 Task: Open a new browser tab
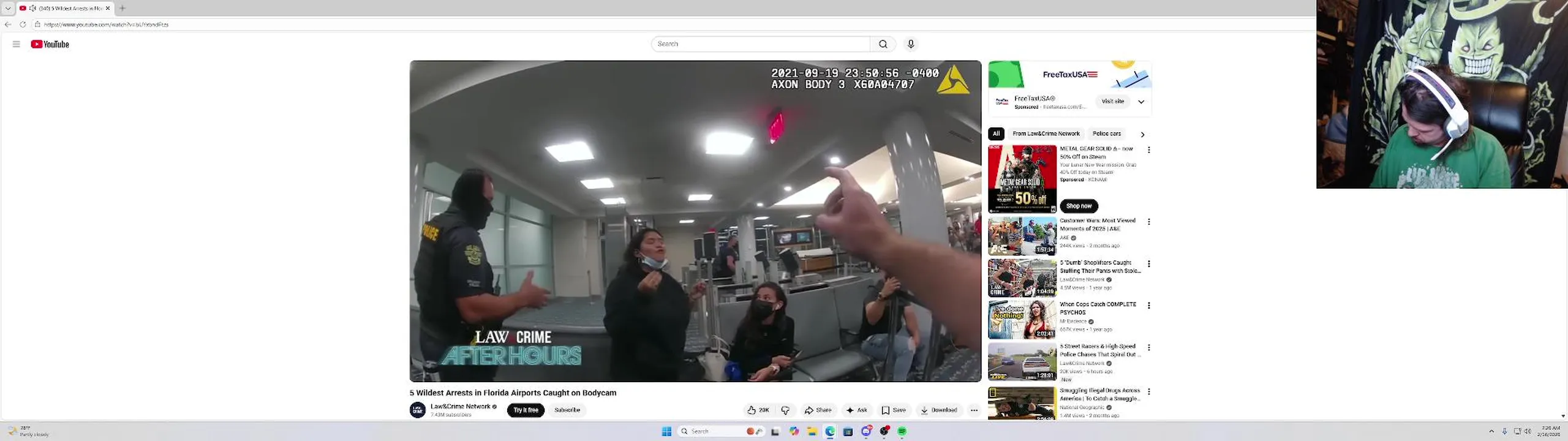pyautogui.click(x=123, y=8)
